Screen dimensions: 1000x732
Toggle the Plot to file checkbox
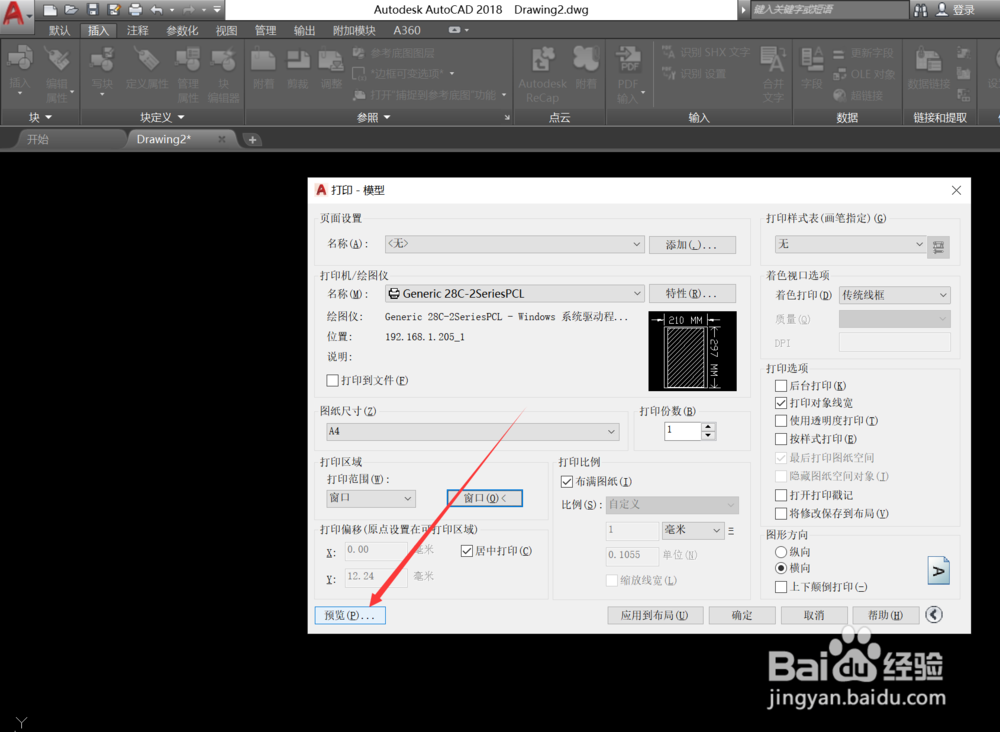tap(332, 381)
